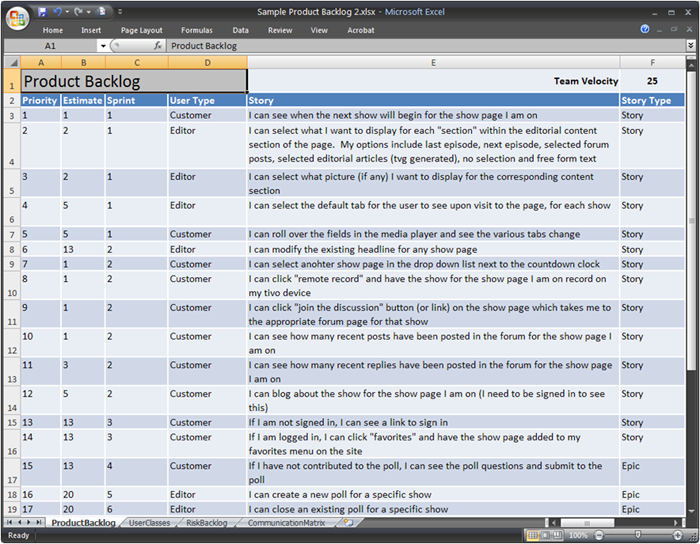This screenshot has width=700, height=544.
Task: Open the UserClasses sheet tab
Action: pyautogui.click(x=149, y=522)
